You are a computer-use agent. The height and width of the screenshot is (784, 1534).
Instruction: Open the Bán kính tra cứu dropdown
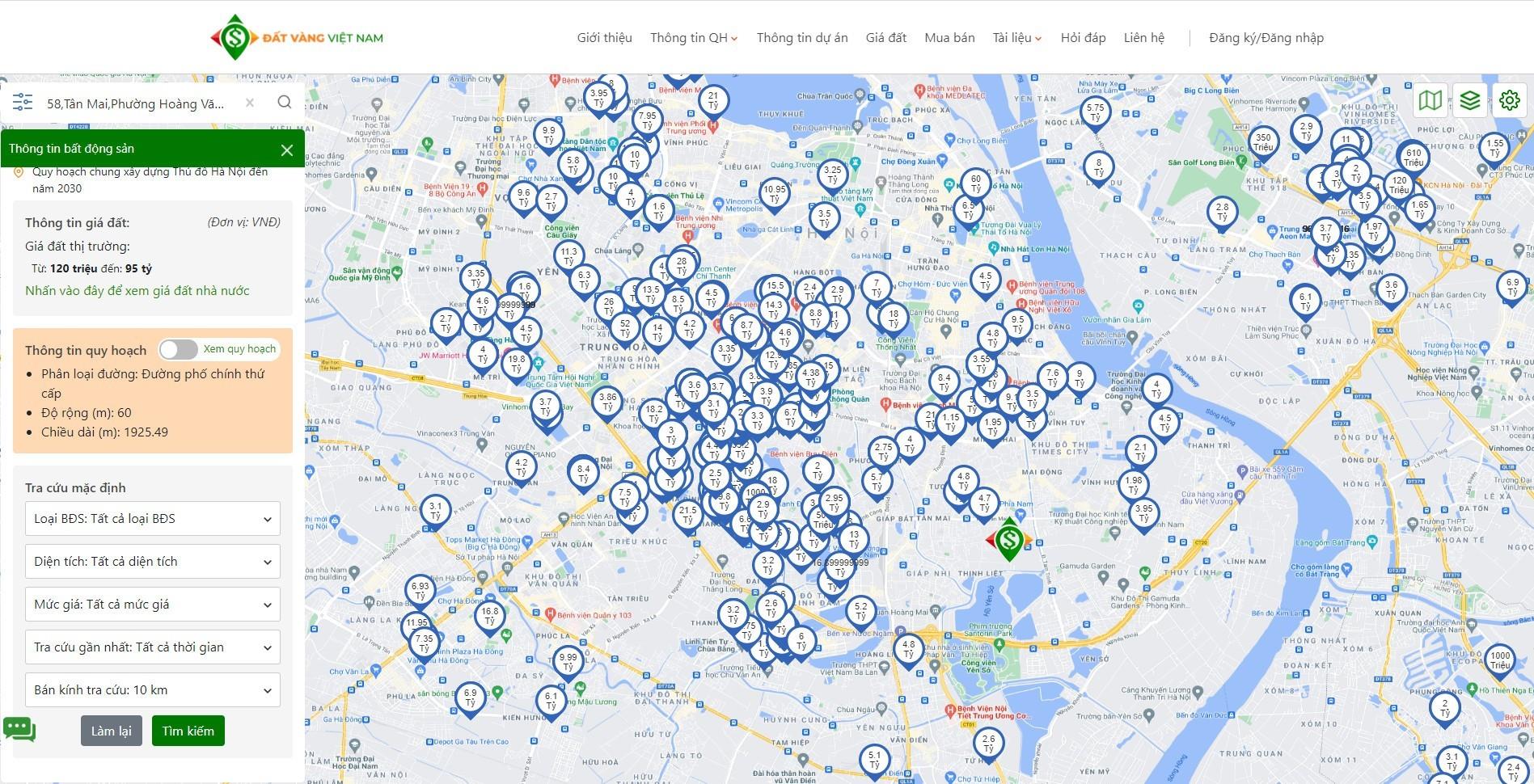point(153,690)
